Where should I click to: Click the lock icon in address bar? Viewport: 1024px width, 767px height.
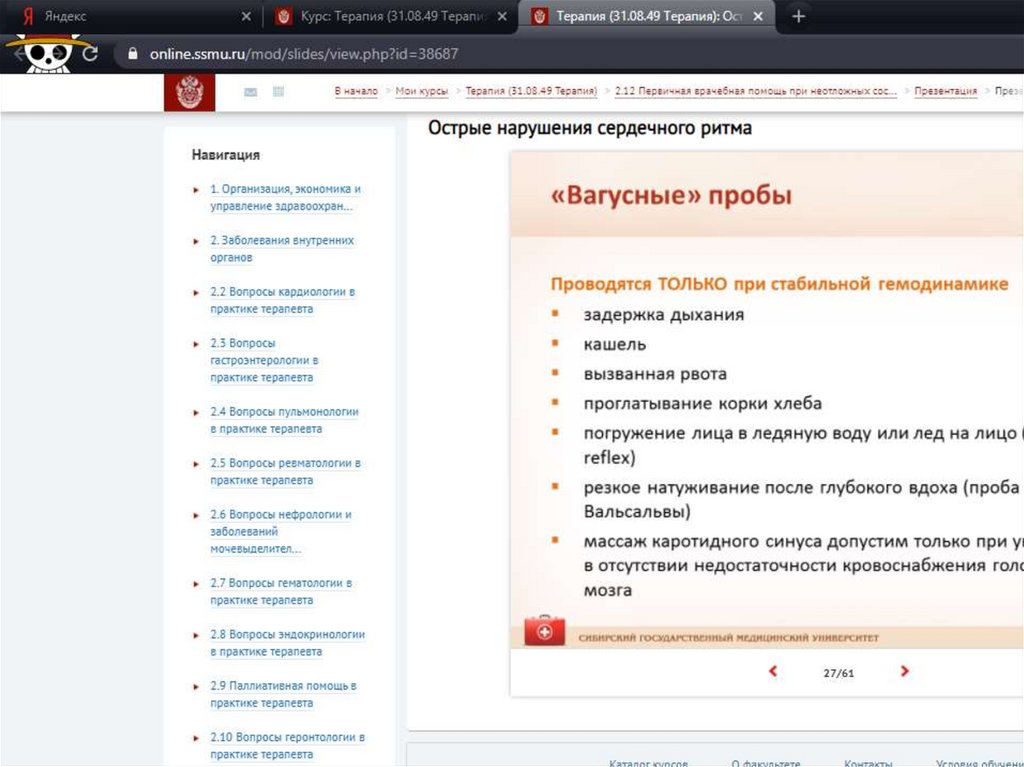click(x=133, y=54)
